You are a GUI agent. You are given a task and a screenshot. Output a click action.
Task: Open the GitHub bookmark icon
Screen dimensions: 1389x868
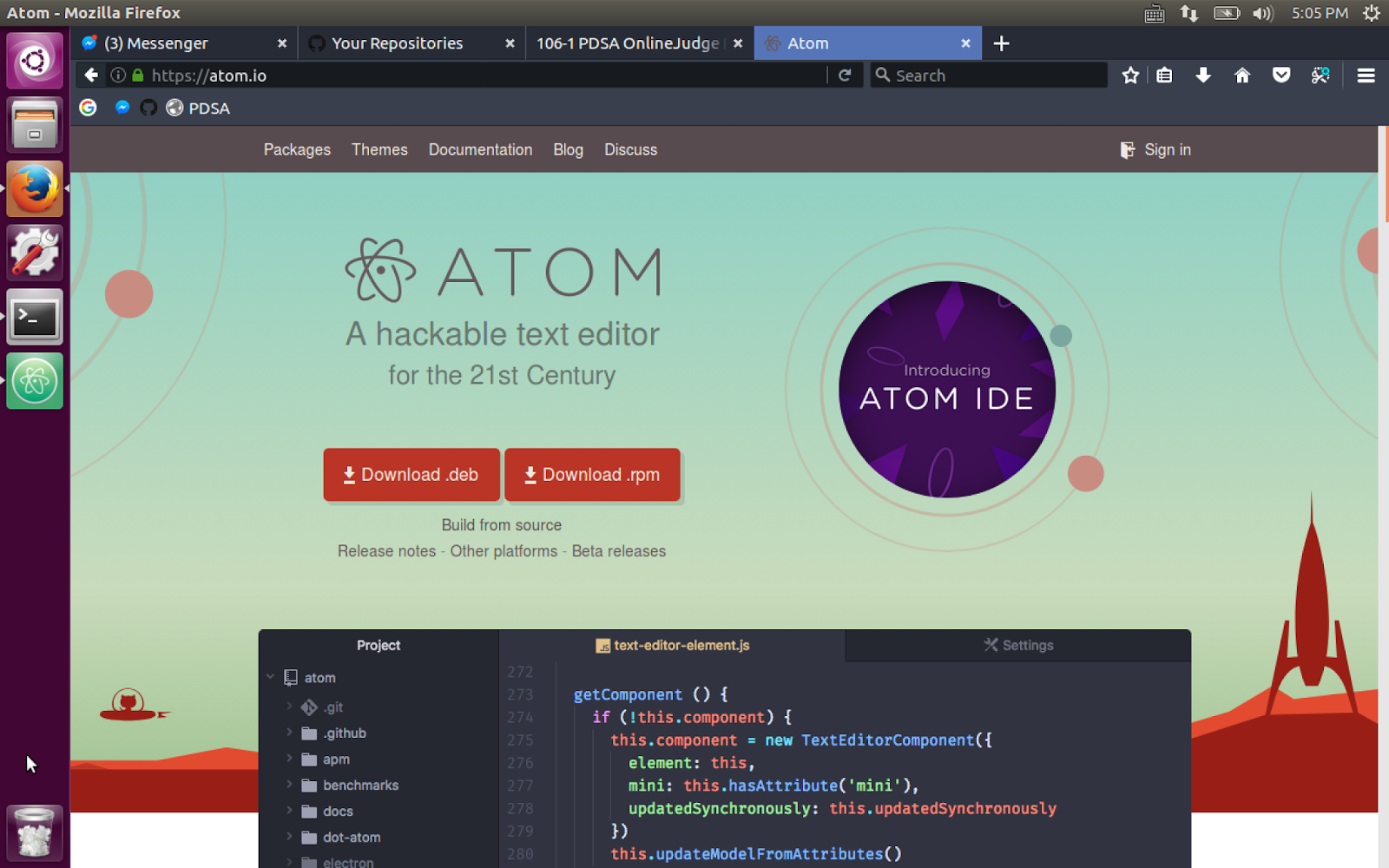148,108
